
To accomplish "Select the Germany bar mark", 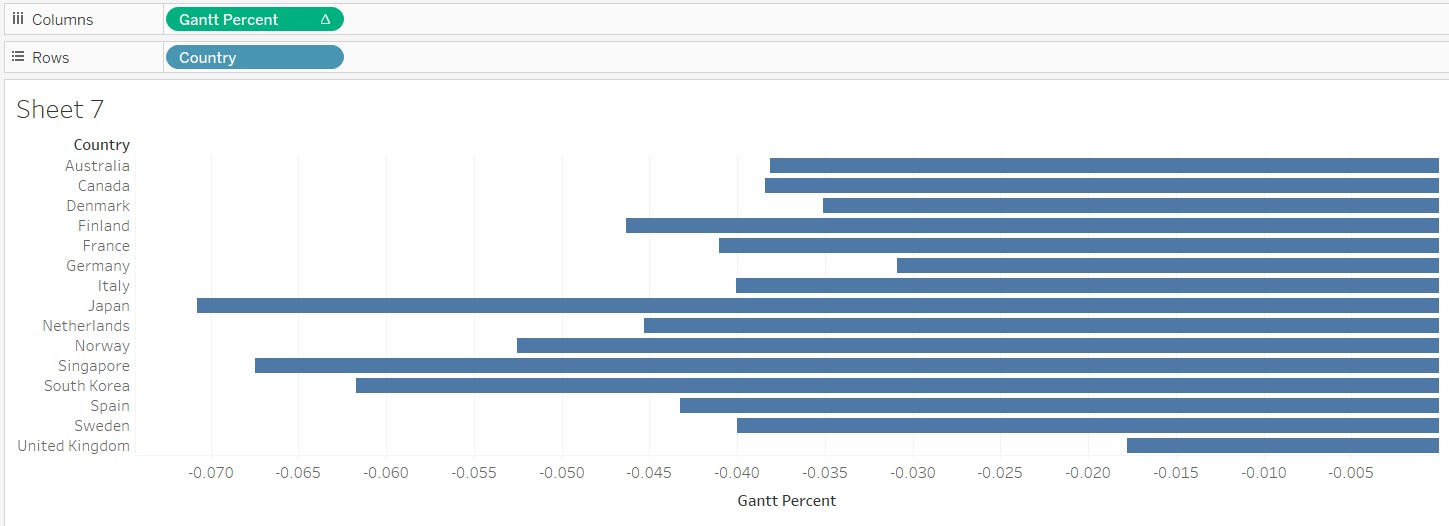I will point(1167,266).
